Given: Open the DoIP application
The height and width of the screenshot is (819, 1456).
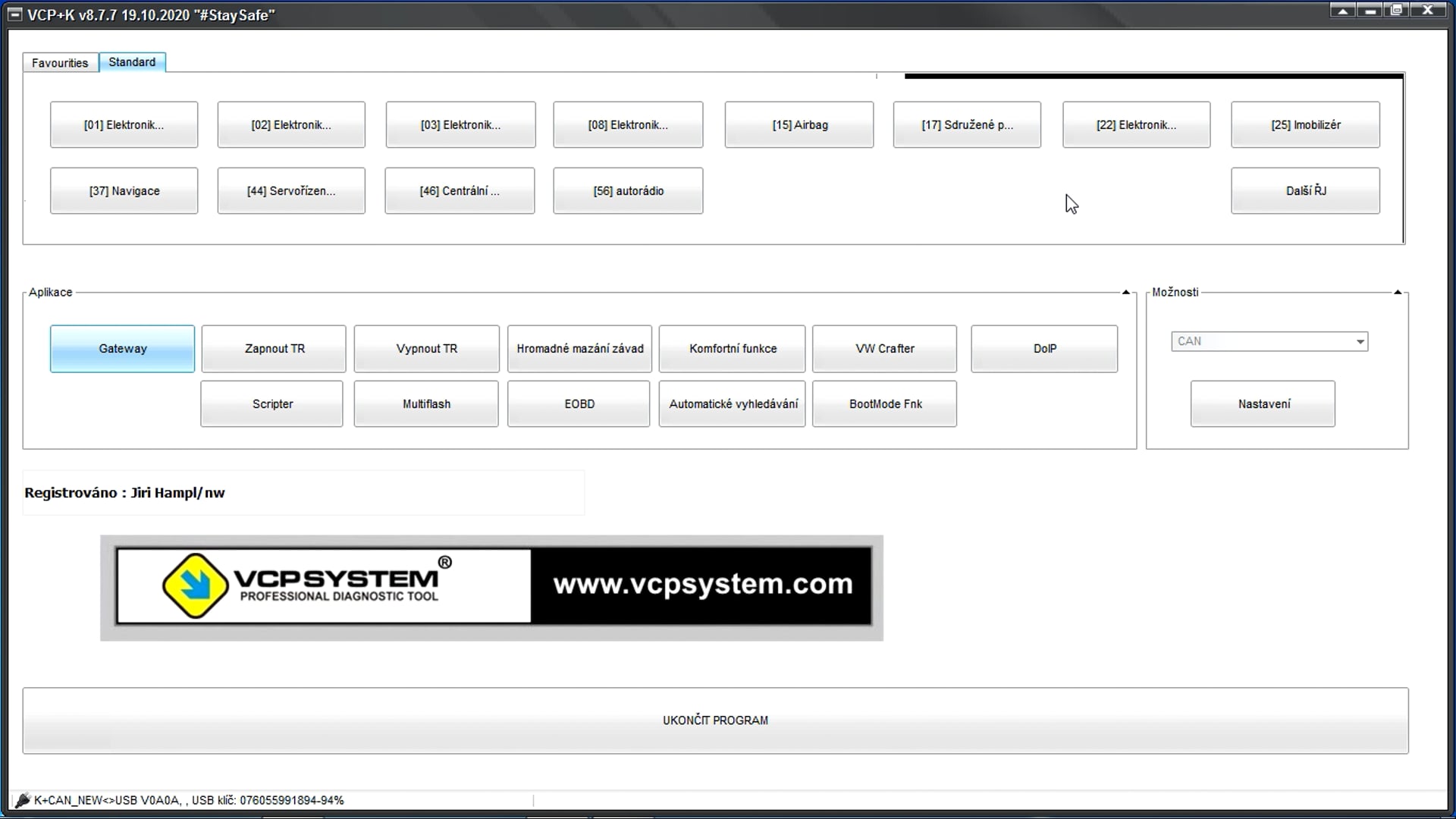Looking at the screenshot, I should [1044, 349].
